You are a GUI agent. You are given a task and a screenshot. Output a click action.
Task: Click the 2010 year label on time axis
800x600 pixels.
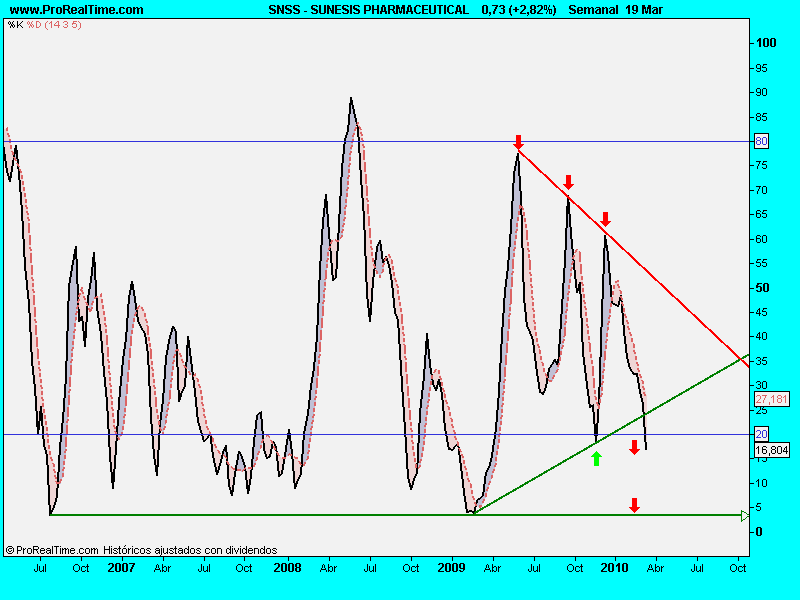pos(614,568)
